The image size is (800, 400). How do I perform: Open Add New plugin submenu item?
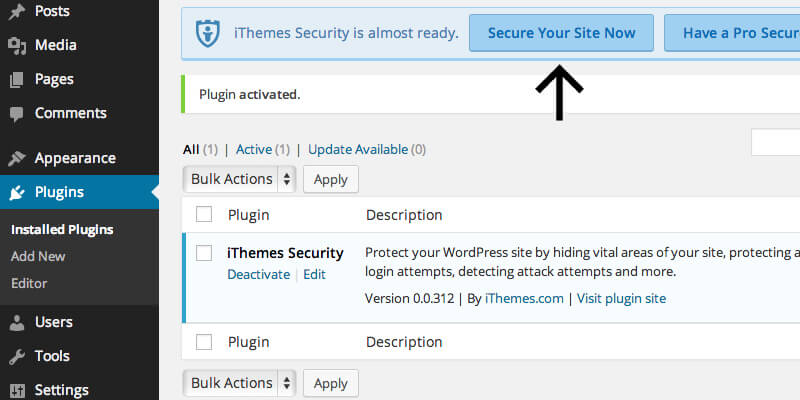click(x=38, y=256)
